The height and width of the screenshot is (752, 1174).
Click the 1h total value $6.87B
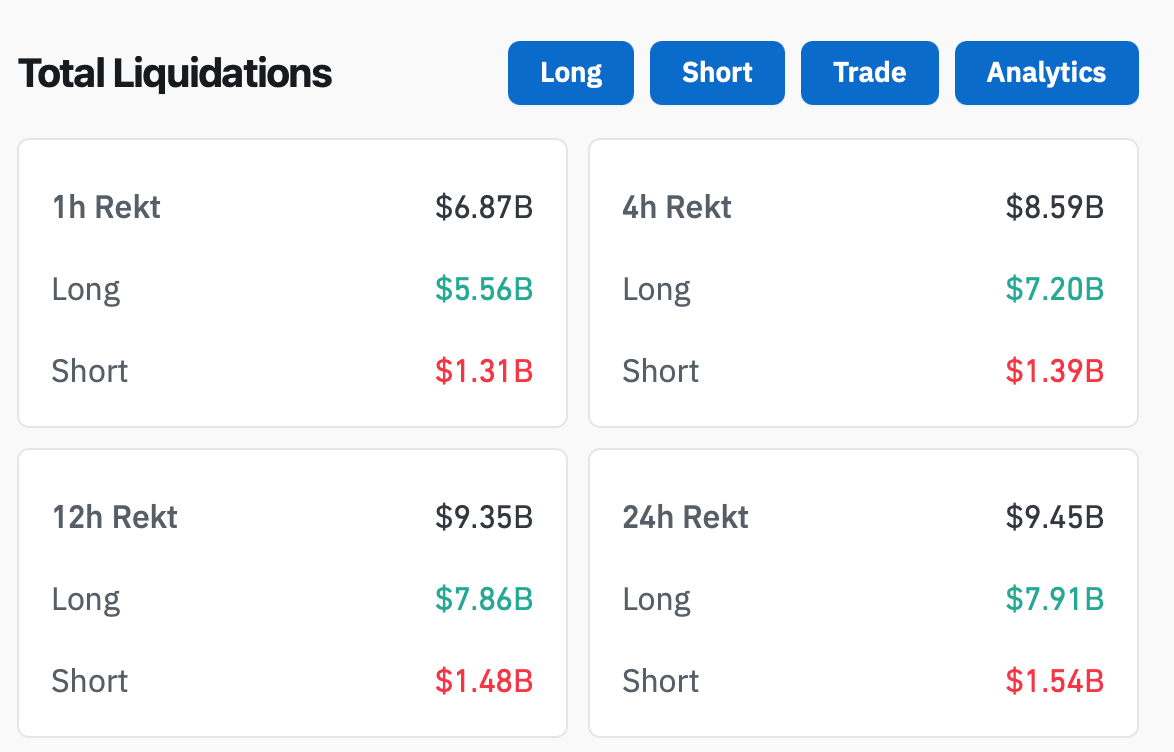pyautogui.click(x=484, y=207)
